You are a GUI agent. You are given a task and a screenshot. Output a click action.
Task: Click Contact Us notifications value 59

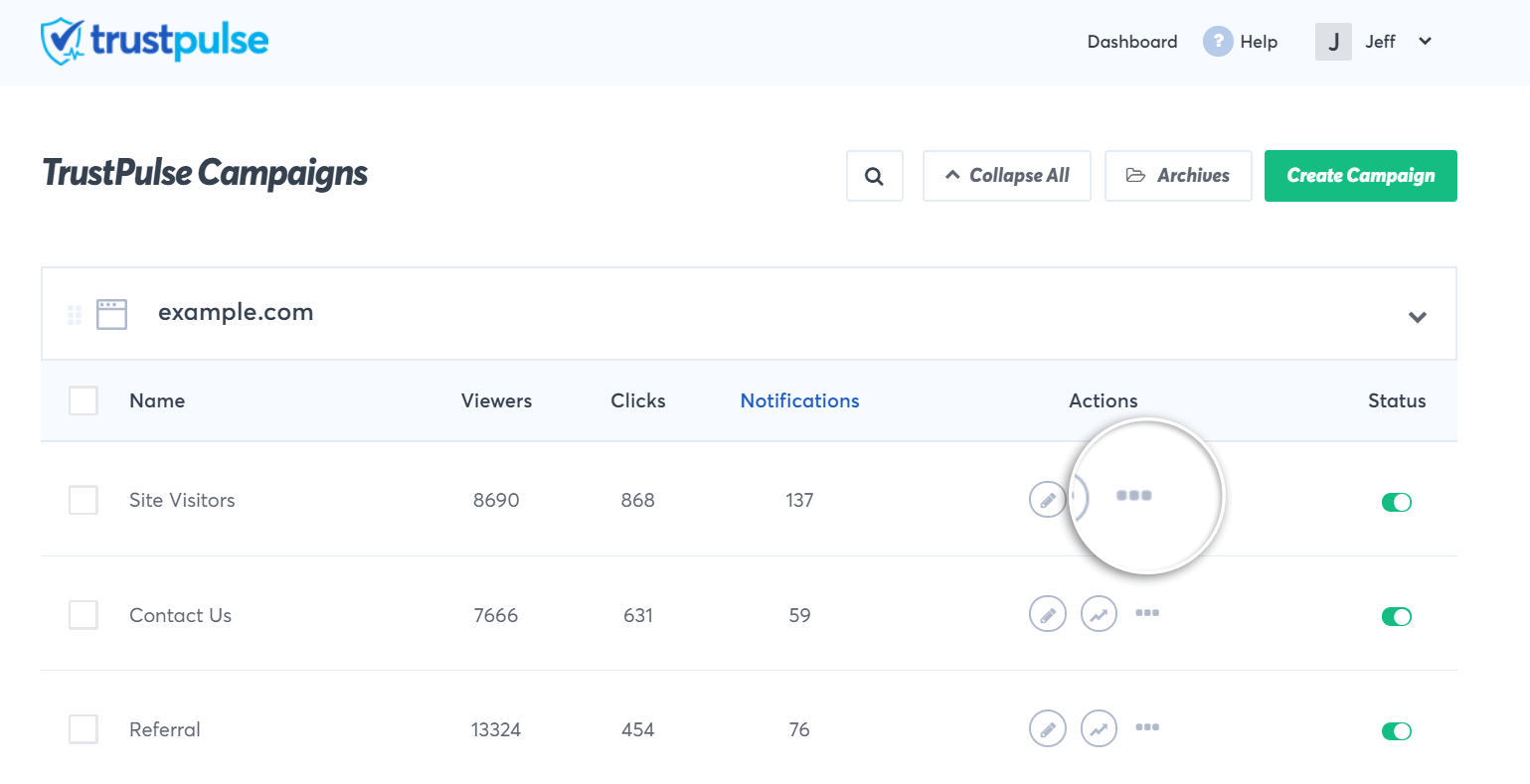[x=799, y=616]
